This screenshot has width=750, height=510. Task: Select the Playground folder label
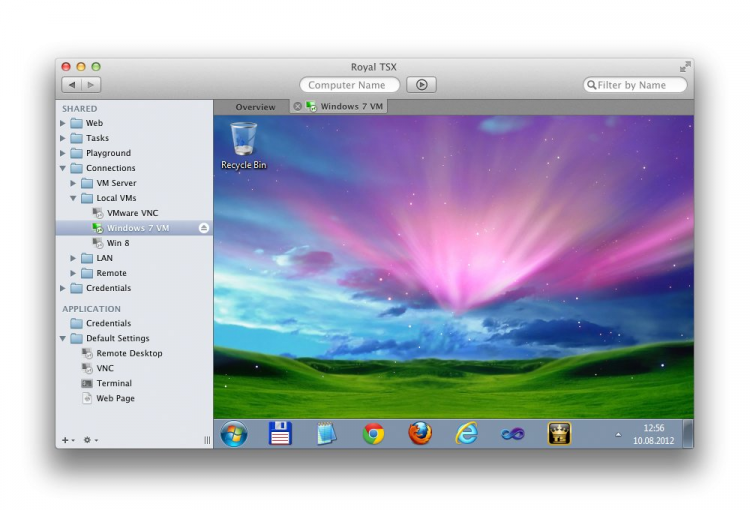click(108, 153)
